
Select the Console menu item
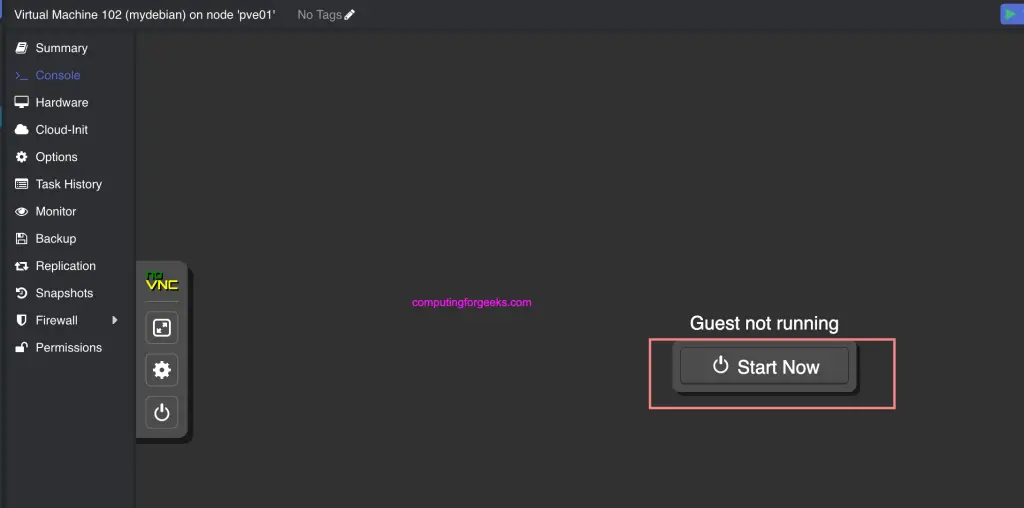pos(57,76)
